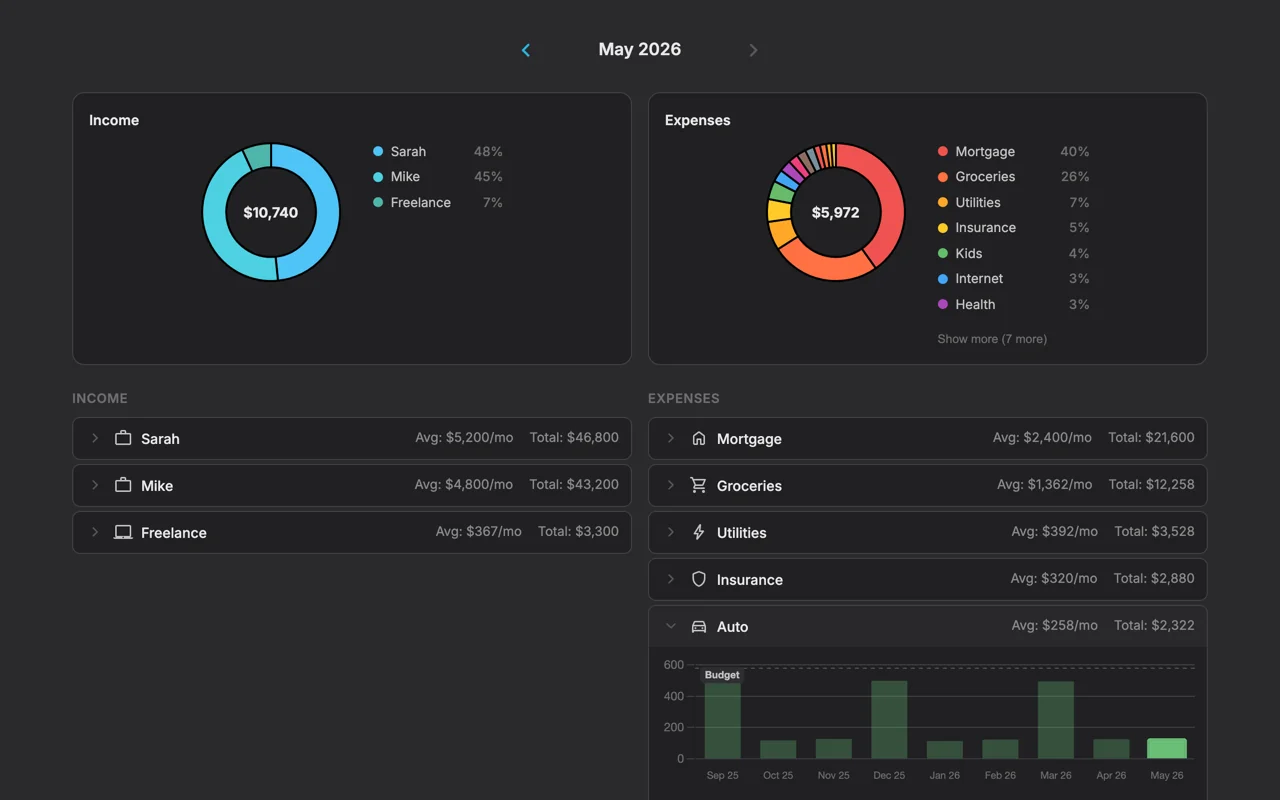Click the Groceries legend color dot
The height and width of the screenshot is (800, 1280).
tap(943, 177)
